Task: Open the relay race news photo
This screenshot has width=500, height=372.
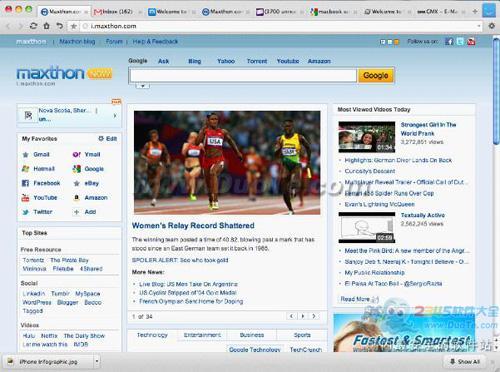Action: (x=227, y=163)
